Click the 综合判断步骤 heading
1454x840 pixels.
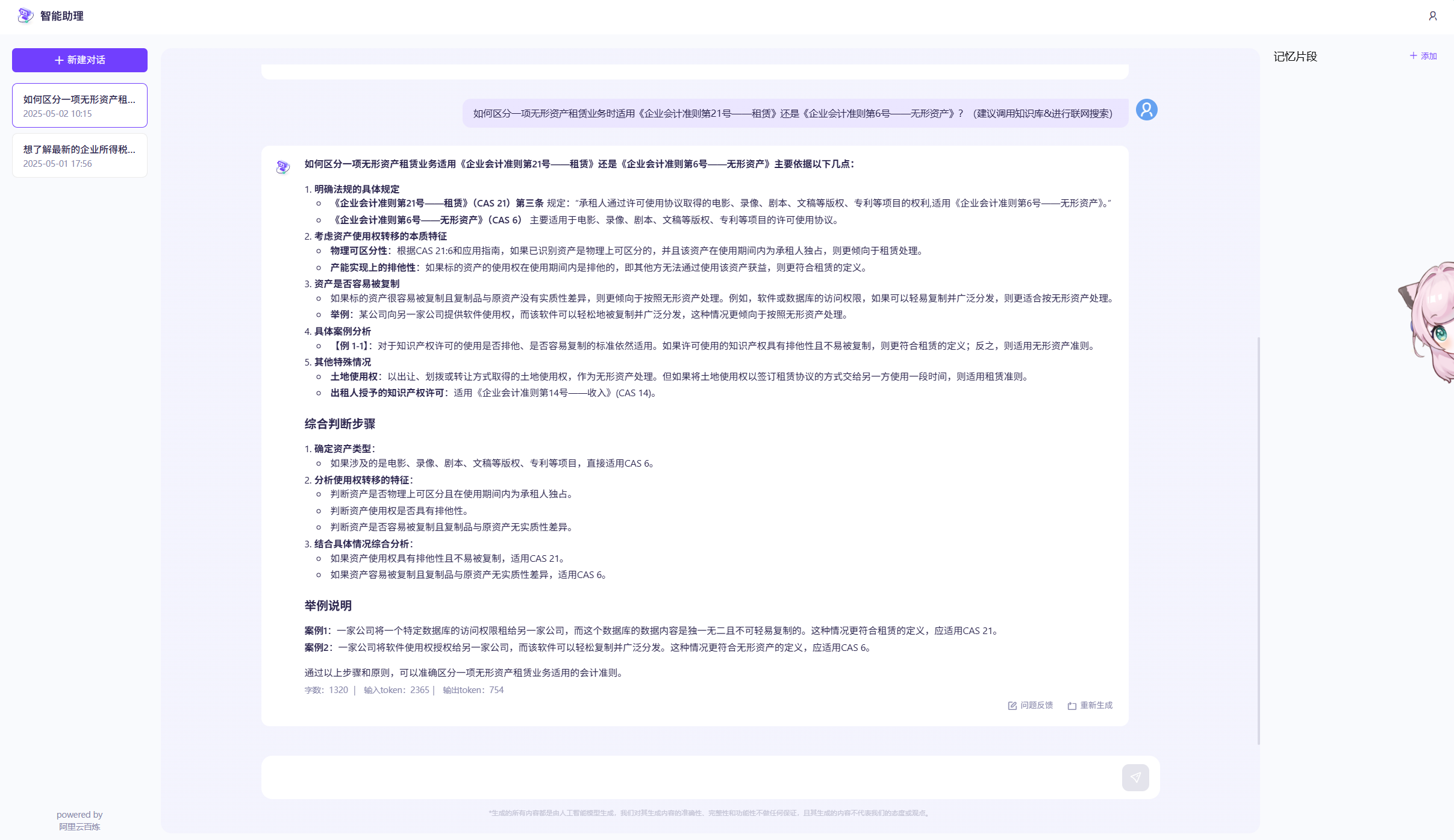(x=340, y=424)
